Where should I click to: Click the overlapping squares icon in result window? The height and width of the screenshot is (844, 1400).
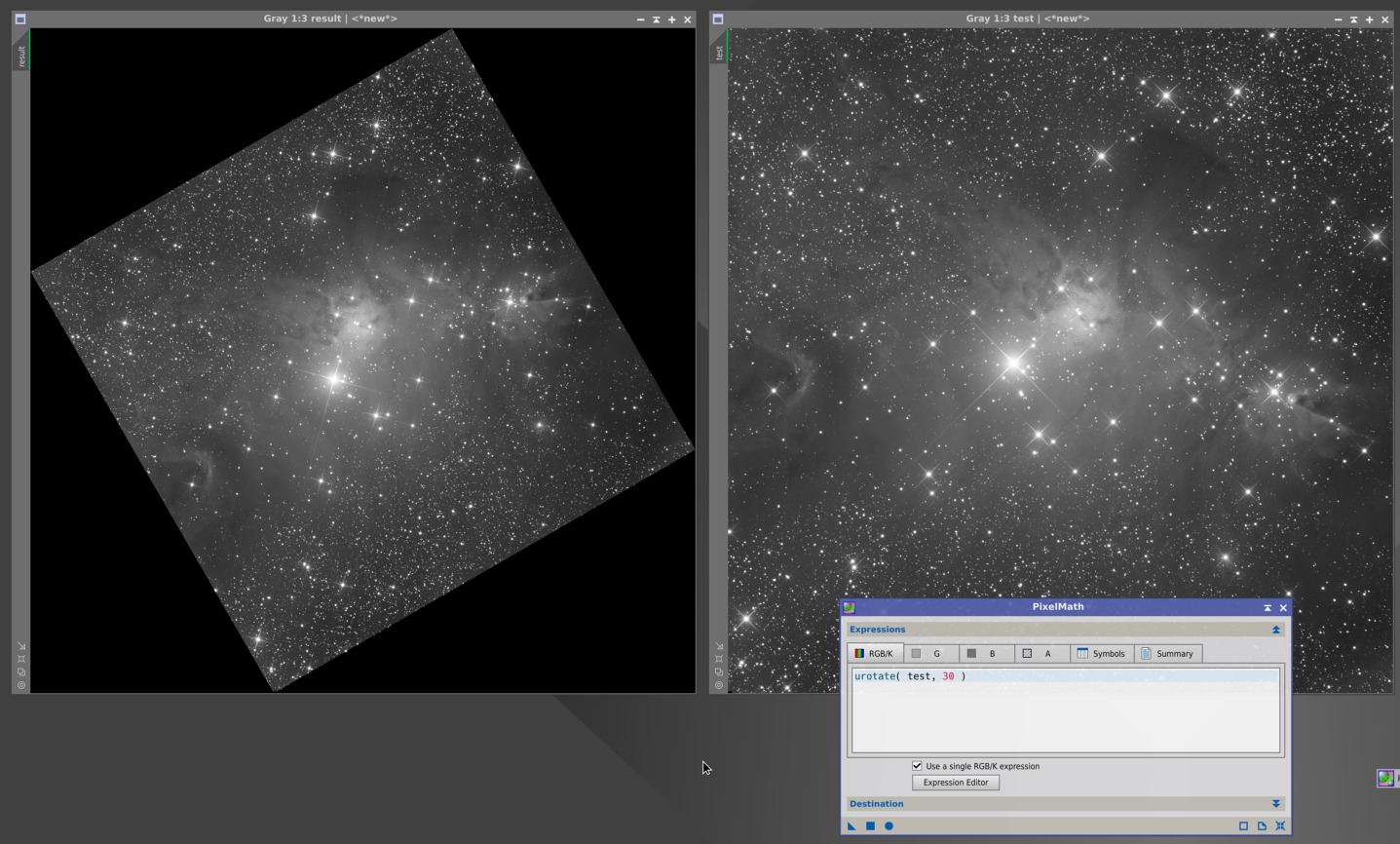pos(21,671)
